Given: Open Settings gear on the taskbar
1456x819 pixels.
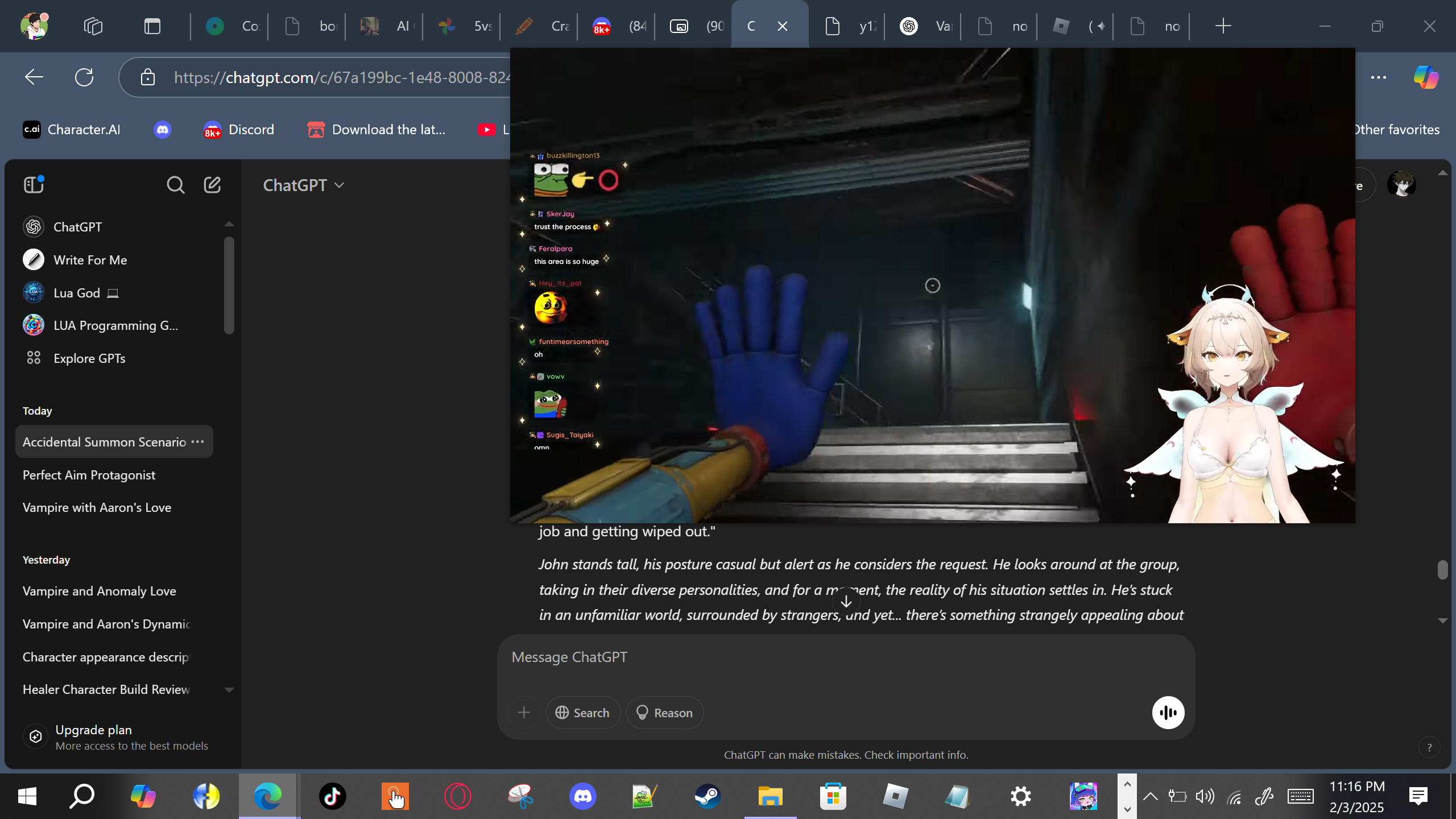Looking at the screenshot, I should click(x=1021, y=796).
